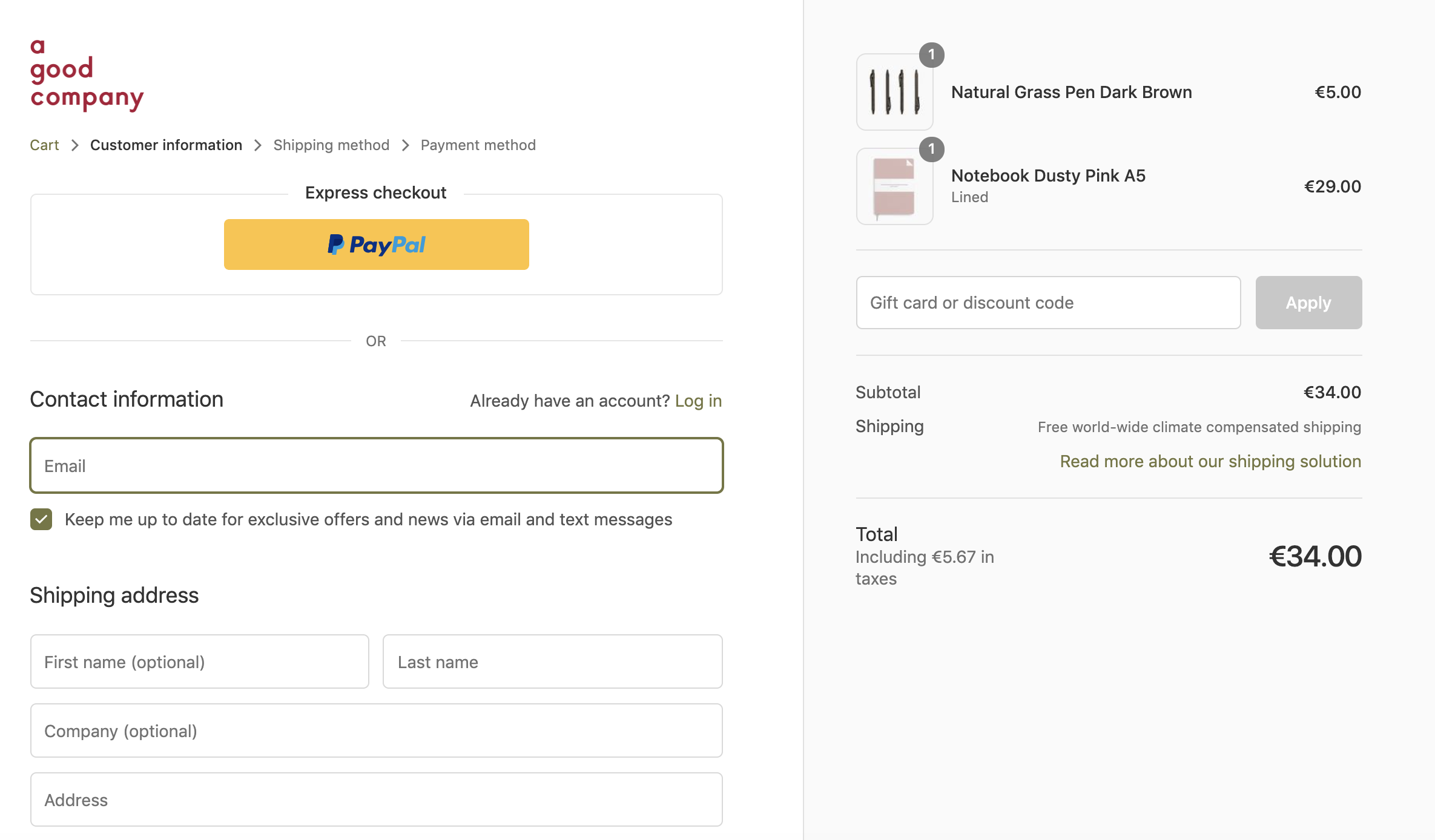Click the Log in link

click(x=698, y=401)
